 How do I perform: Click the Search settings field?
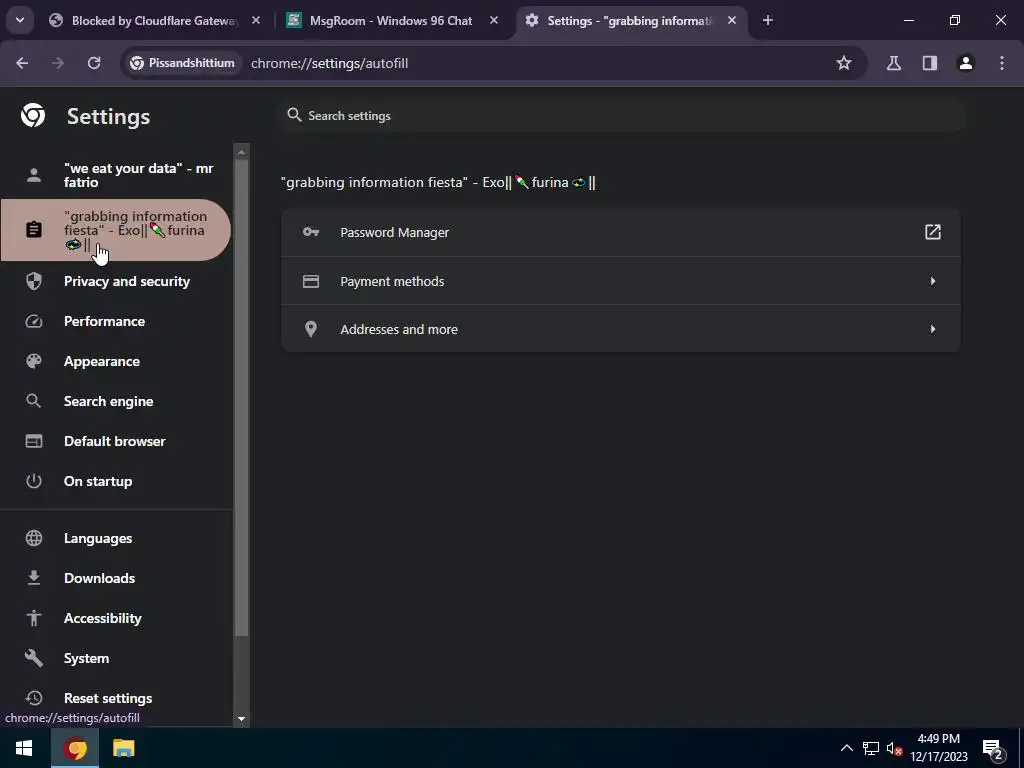(622, 116)
